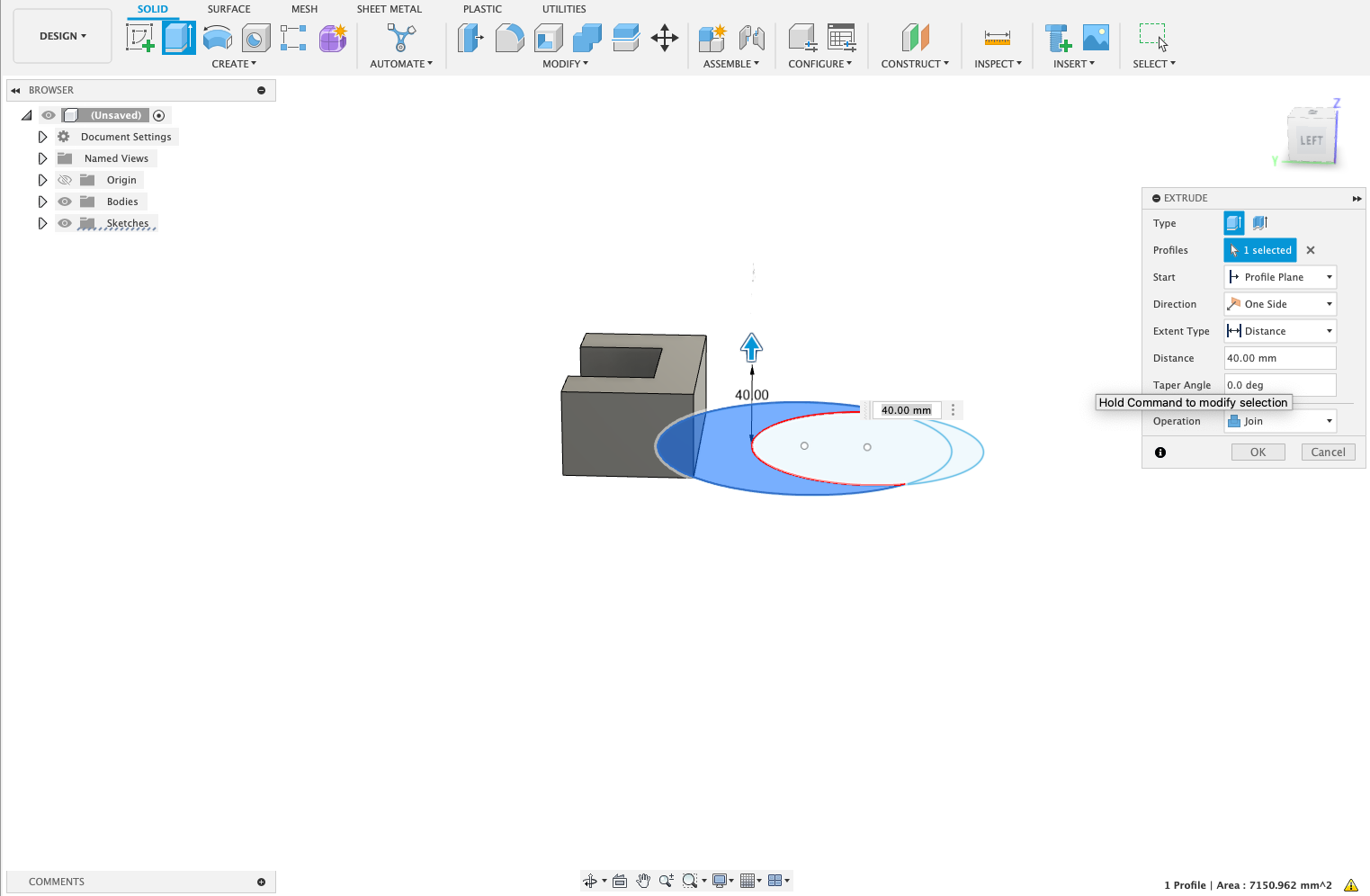Open the CREATE menu

point(234,64)
